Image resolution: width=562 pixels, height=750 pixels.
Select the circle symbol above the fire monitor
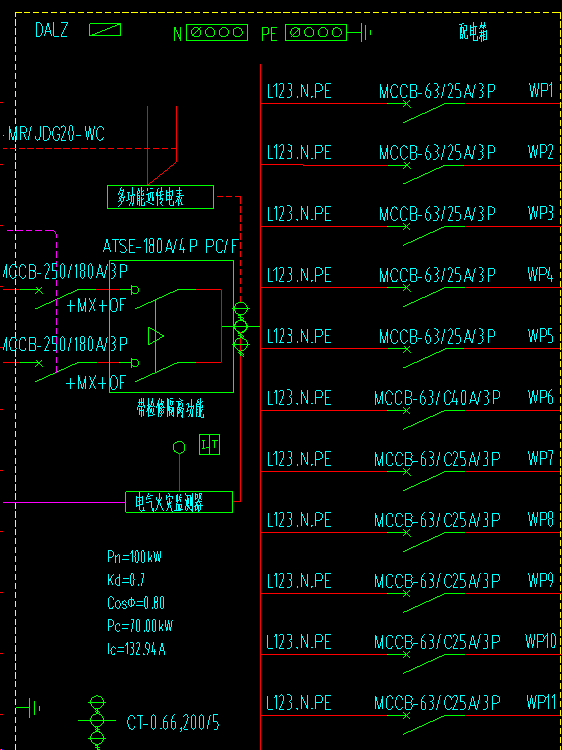(x=179, y=447)
